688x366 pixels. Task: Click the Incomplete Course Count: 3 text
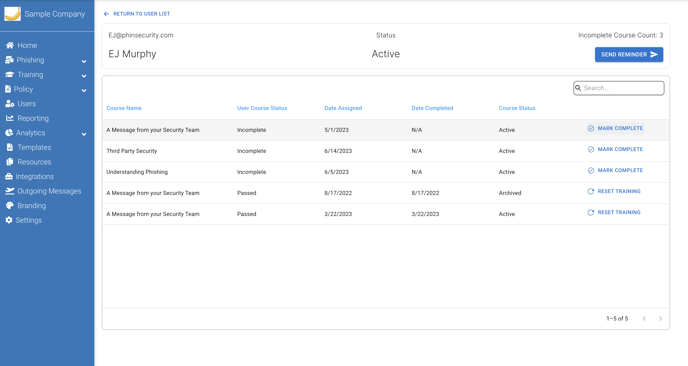[x=620, y=35]
